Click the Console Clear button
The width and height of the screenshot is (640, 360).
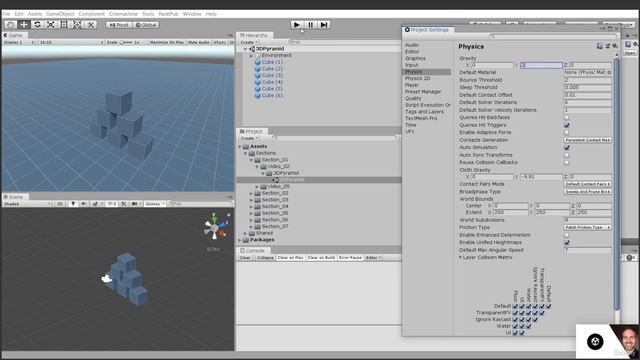click(x=245, y=258)
